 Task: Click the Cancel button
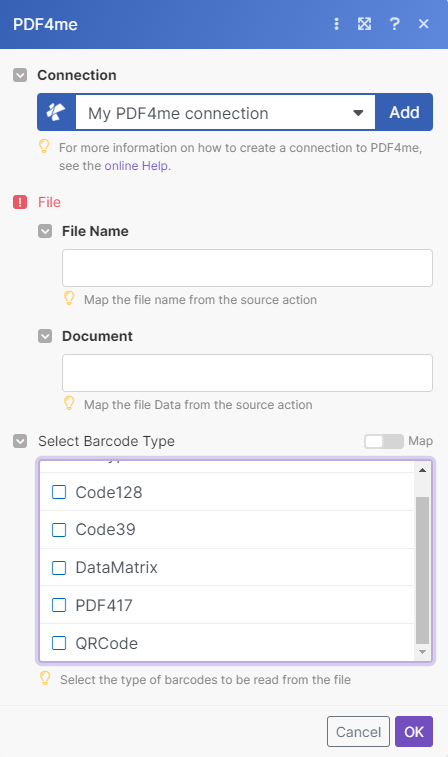(358, 731)
